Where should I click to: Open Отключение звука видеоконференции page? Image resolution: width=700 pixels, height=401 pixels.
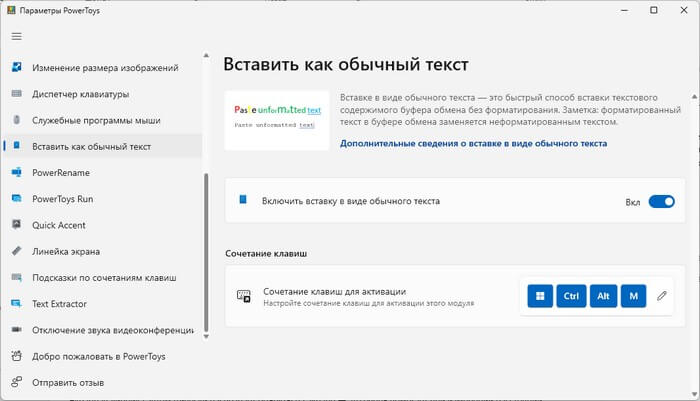pyautogui.click(x=113, y=330)
